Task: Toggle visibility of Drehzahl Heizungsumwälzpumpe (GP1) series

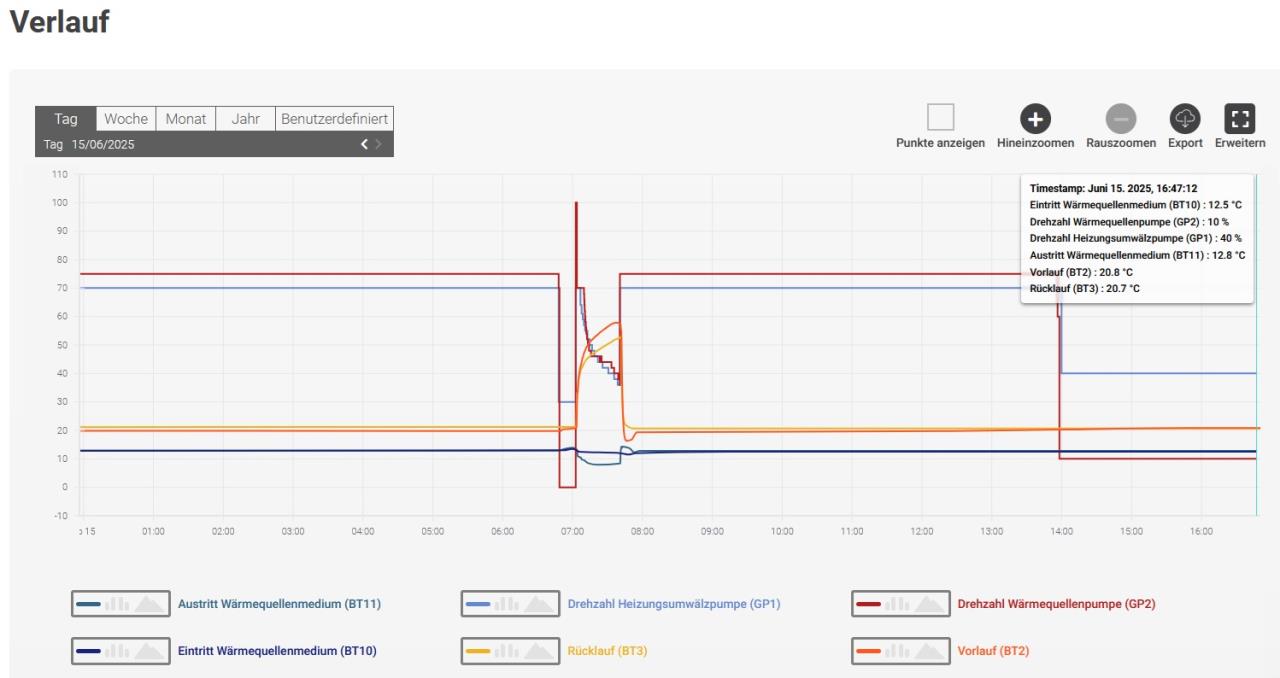Action: point(673,604)
